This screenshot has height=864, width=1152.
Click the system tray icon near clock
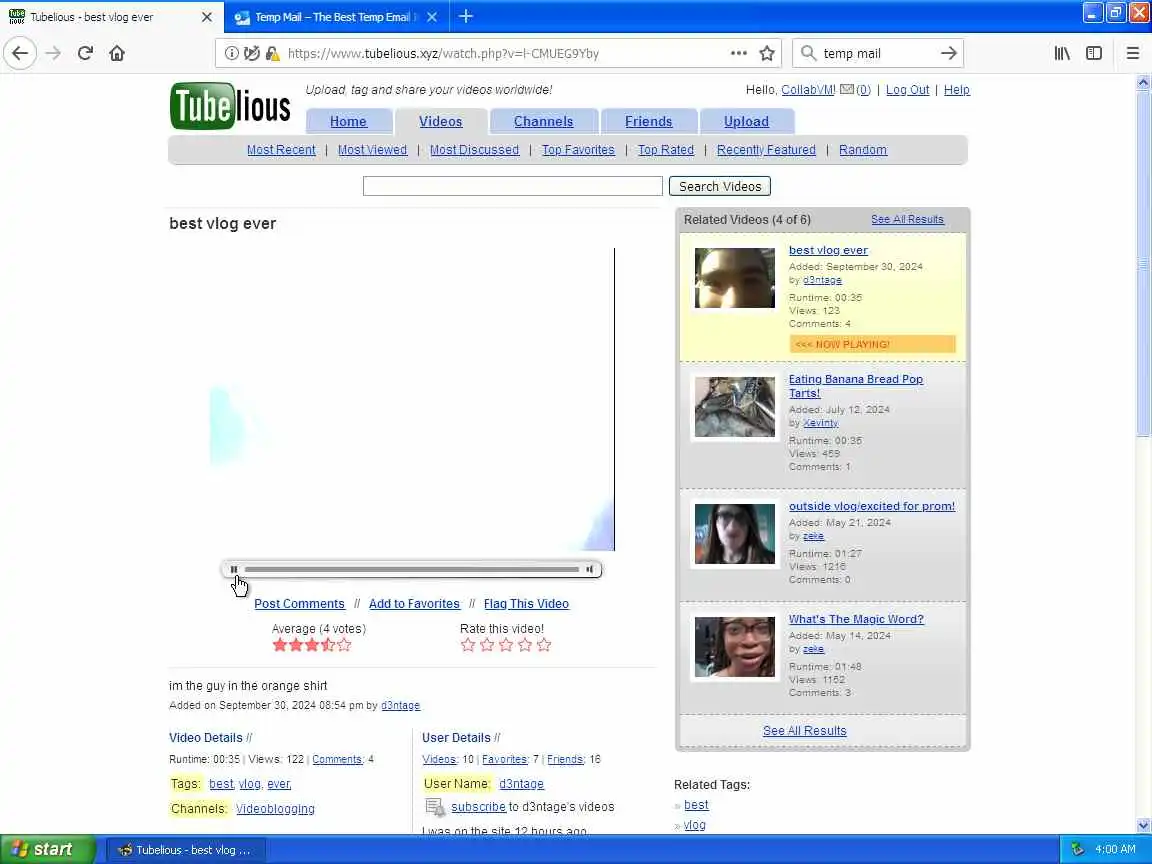coord(1077,849)
